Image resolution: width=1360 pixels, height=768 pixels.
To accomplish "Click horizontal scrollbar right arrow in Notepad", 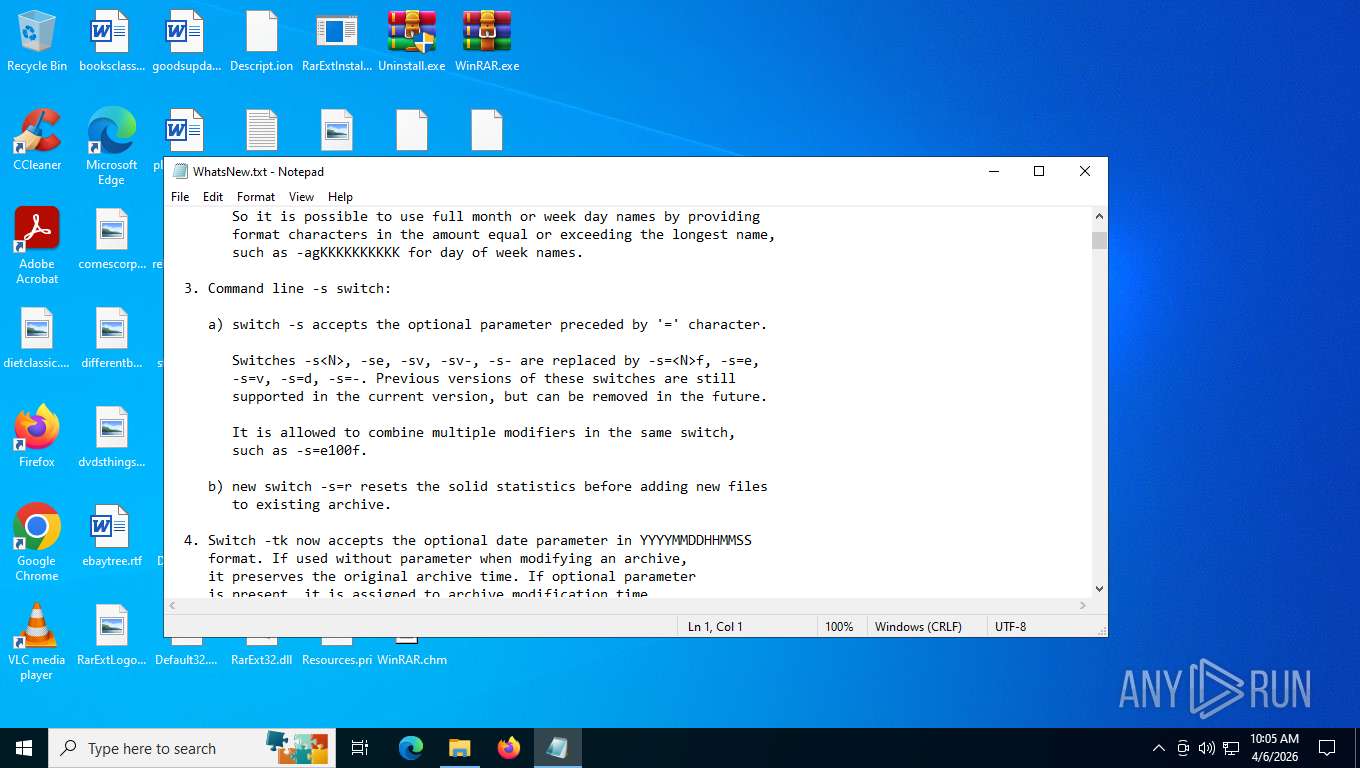I will tap(1083, 606).
